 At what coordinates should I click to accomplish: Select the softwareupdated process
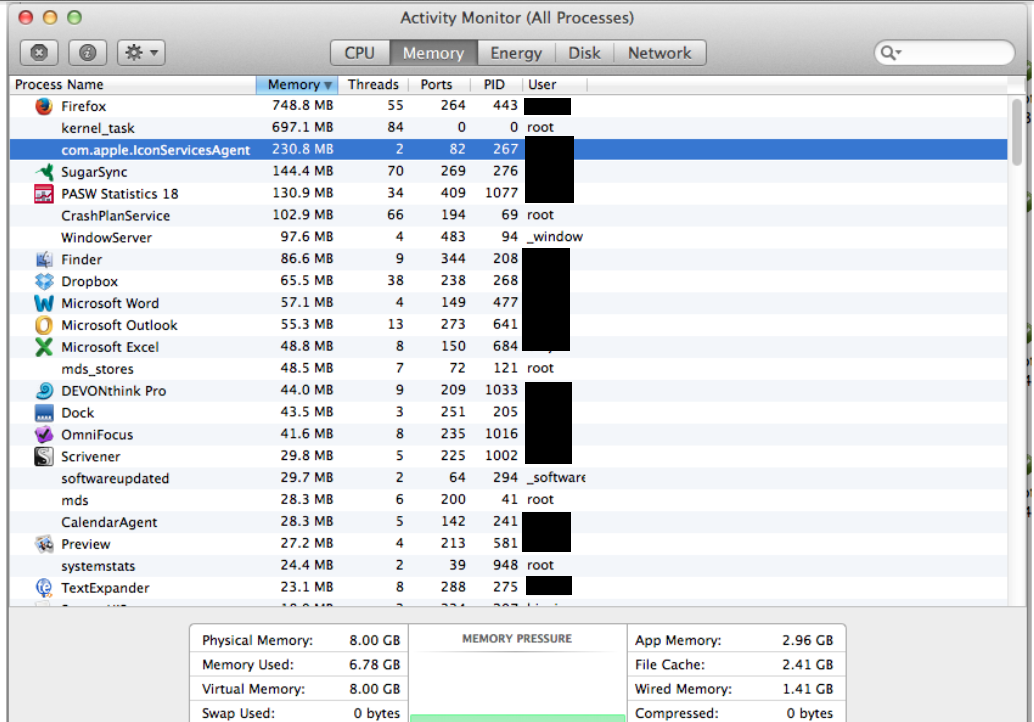tap(115, 478)
